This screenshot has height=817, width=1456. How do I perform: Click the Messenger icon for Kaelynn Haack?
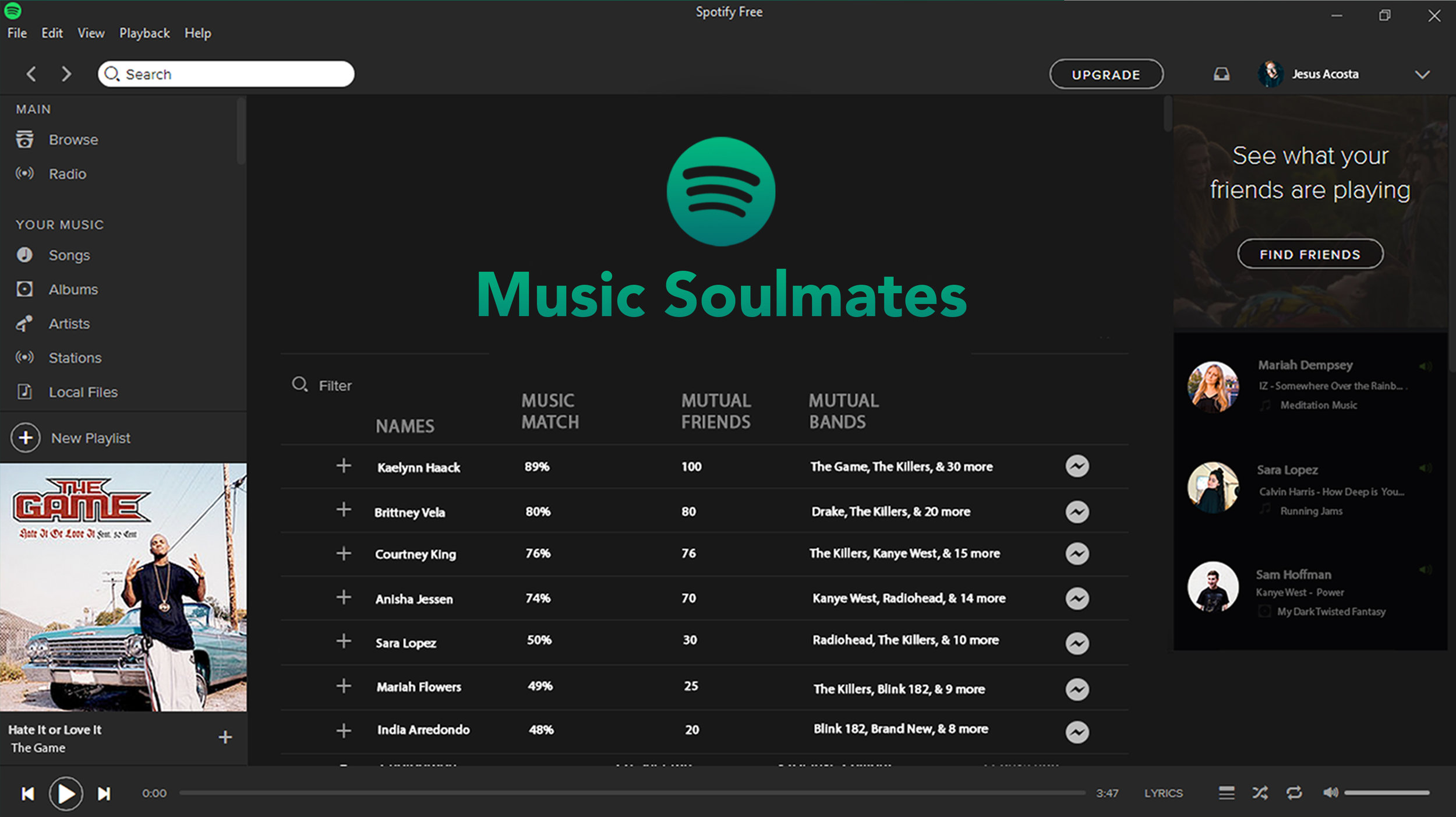pos(1077,466)
